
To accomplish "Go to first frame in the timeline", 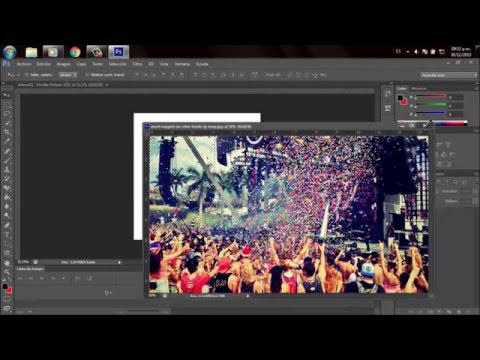I will coord(20,278).
